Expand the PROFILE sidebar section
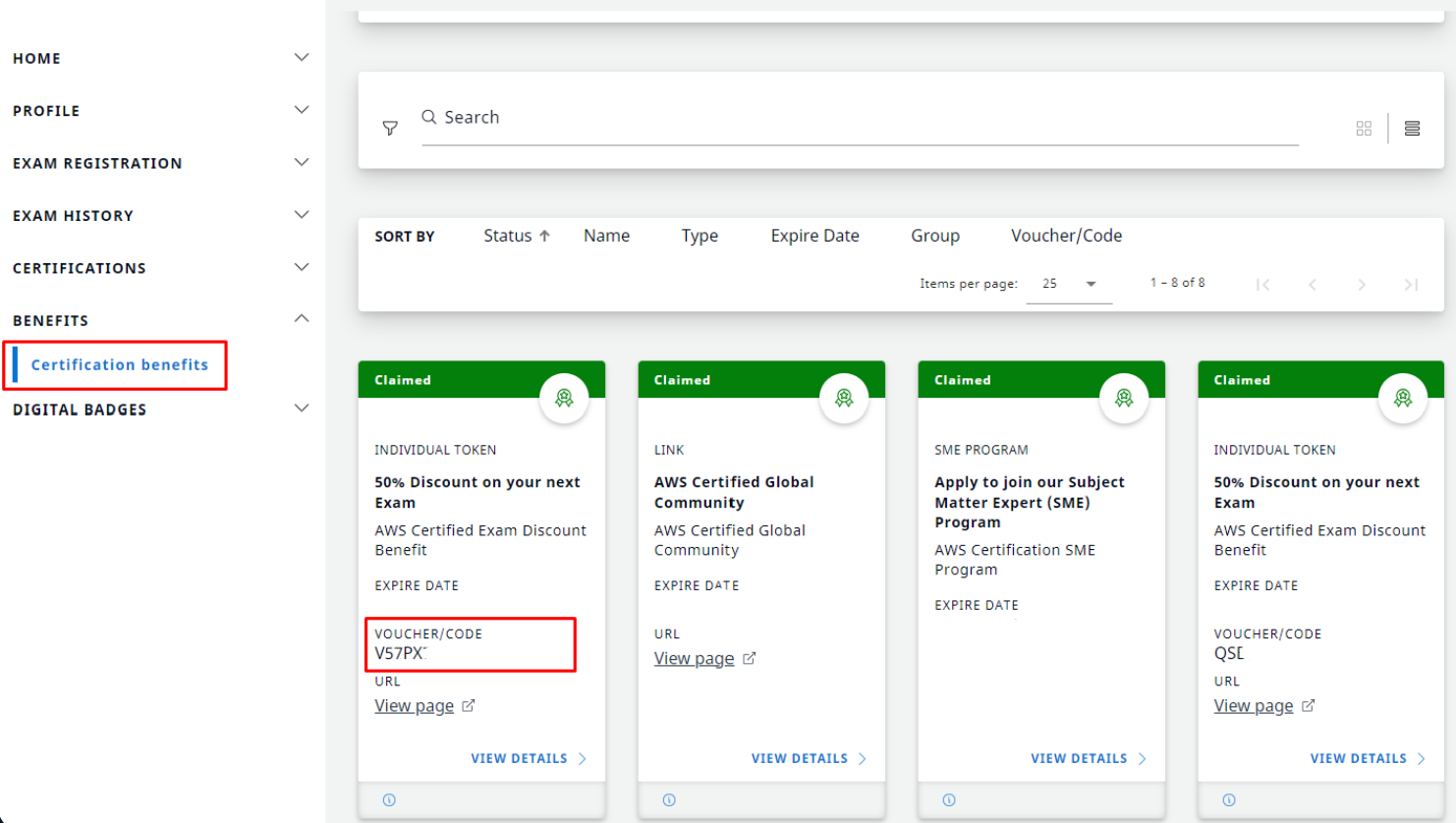Screen dimensions: 1456x823 tap(302, 110)
